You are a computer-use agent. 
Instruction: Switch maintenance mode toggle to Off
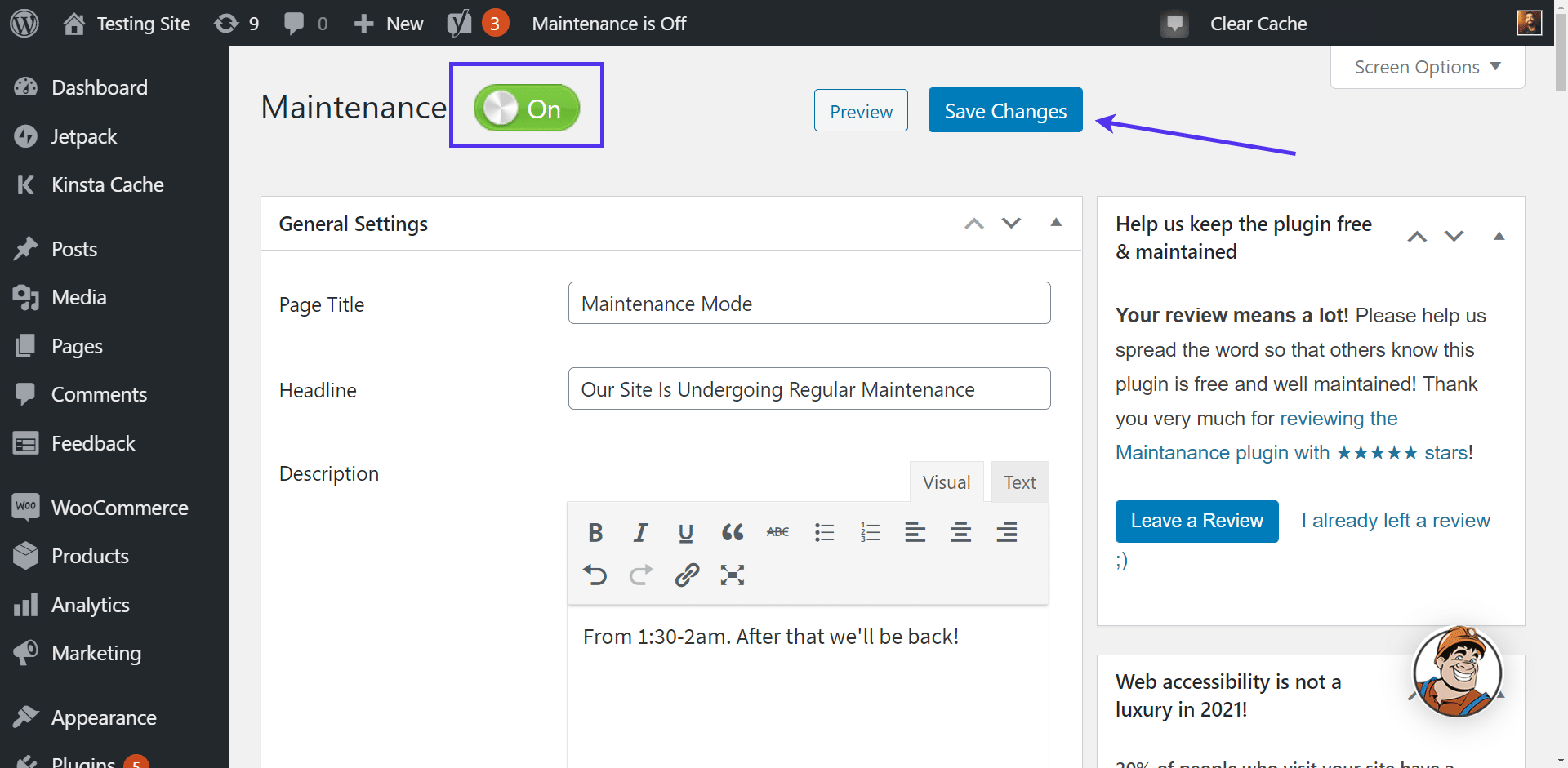point(526,107)
